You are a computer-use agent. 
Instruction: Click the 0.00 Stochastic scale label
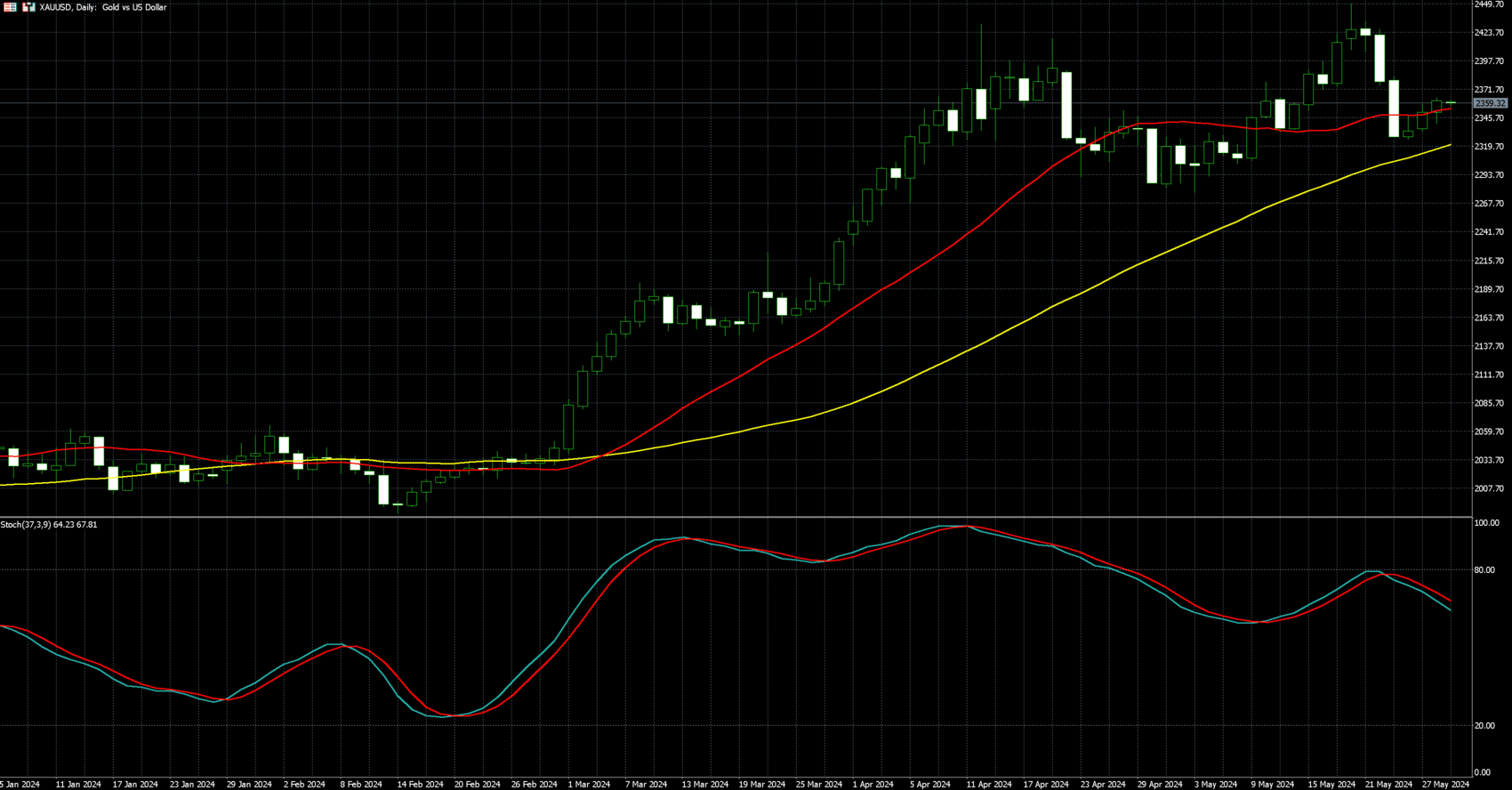[1483, 772]
